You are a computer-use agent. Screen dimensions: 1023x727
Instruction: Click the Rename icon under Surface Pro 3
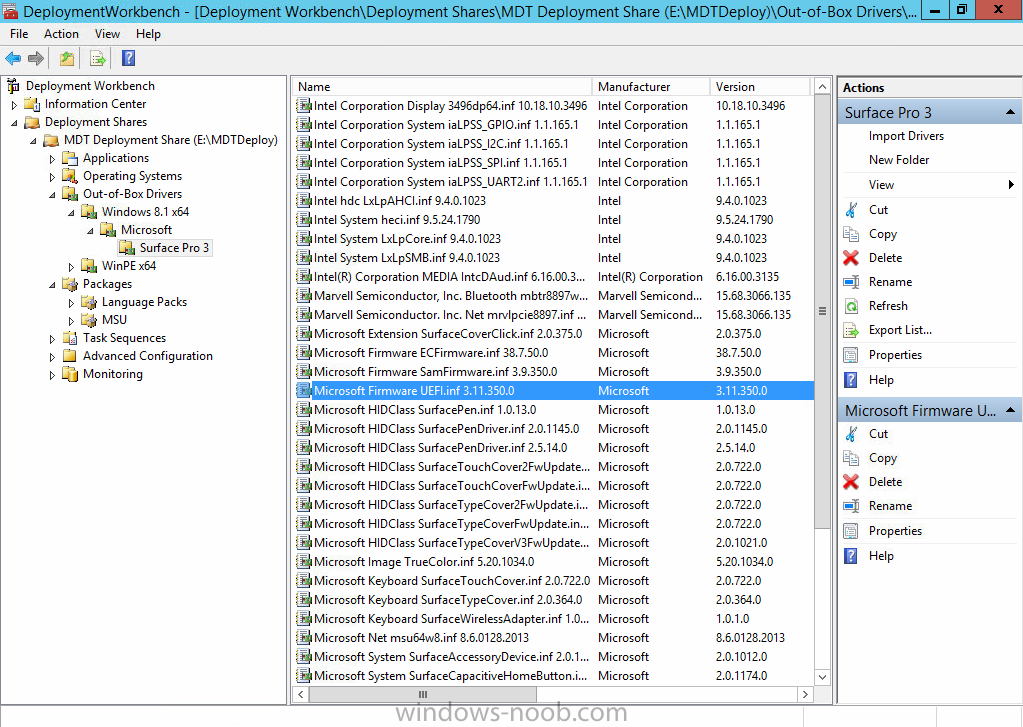(851, 282)
